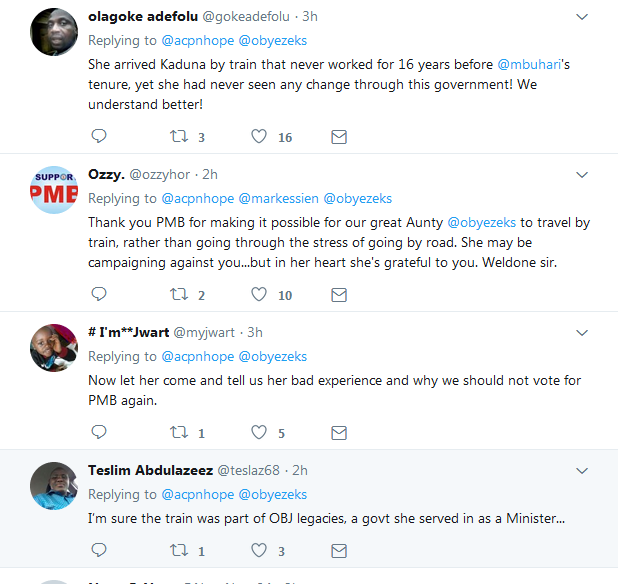Open tweet menu for Teslim Abdulazeez
Screen dimensions: 618x584
tap(583, 470)
